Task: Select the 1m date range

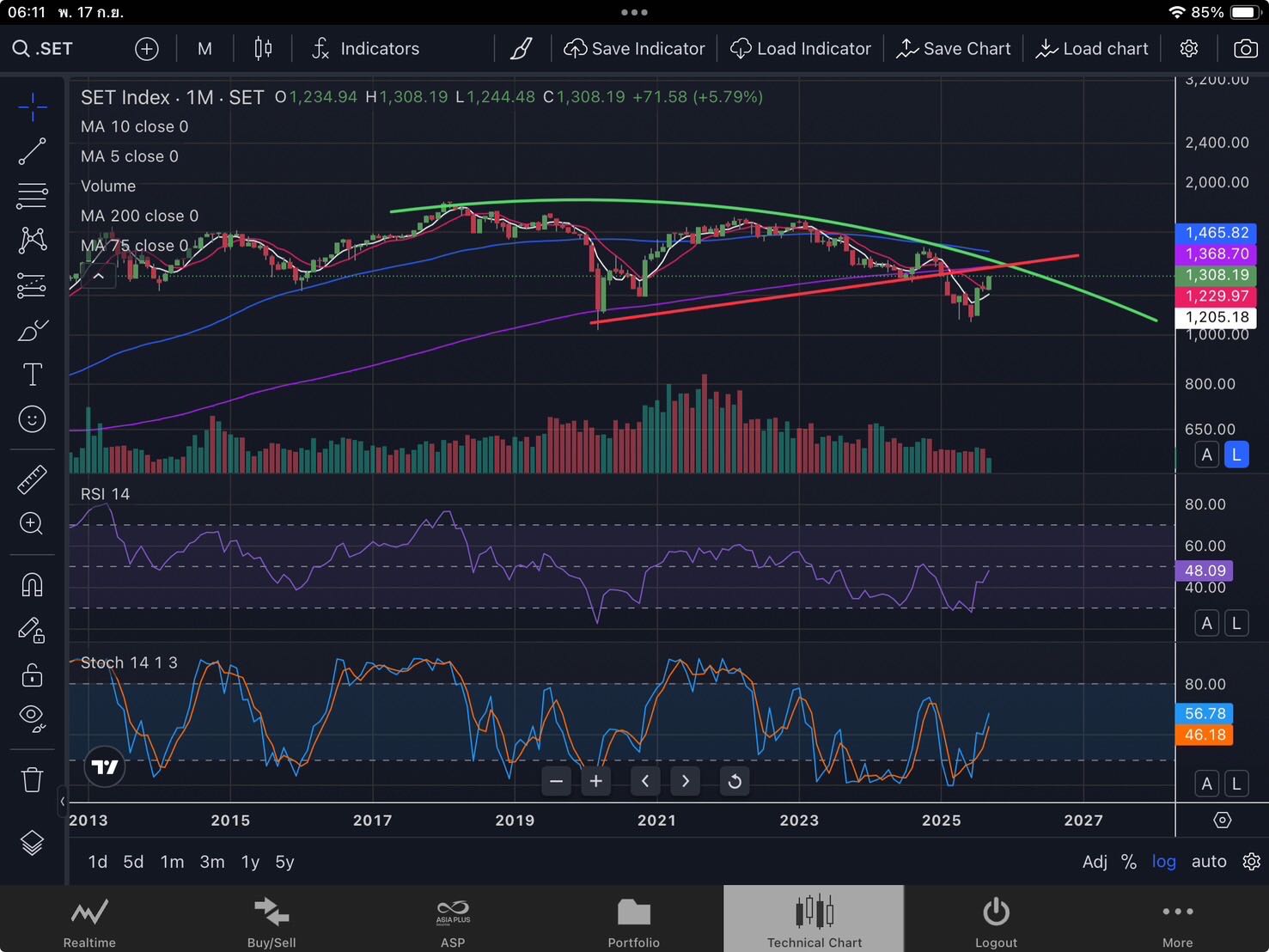Action: point(172,862)
